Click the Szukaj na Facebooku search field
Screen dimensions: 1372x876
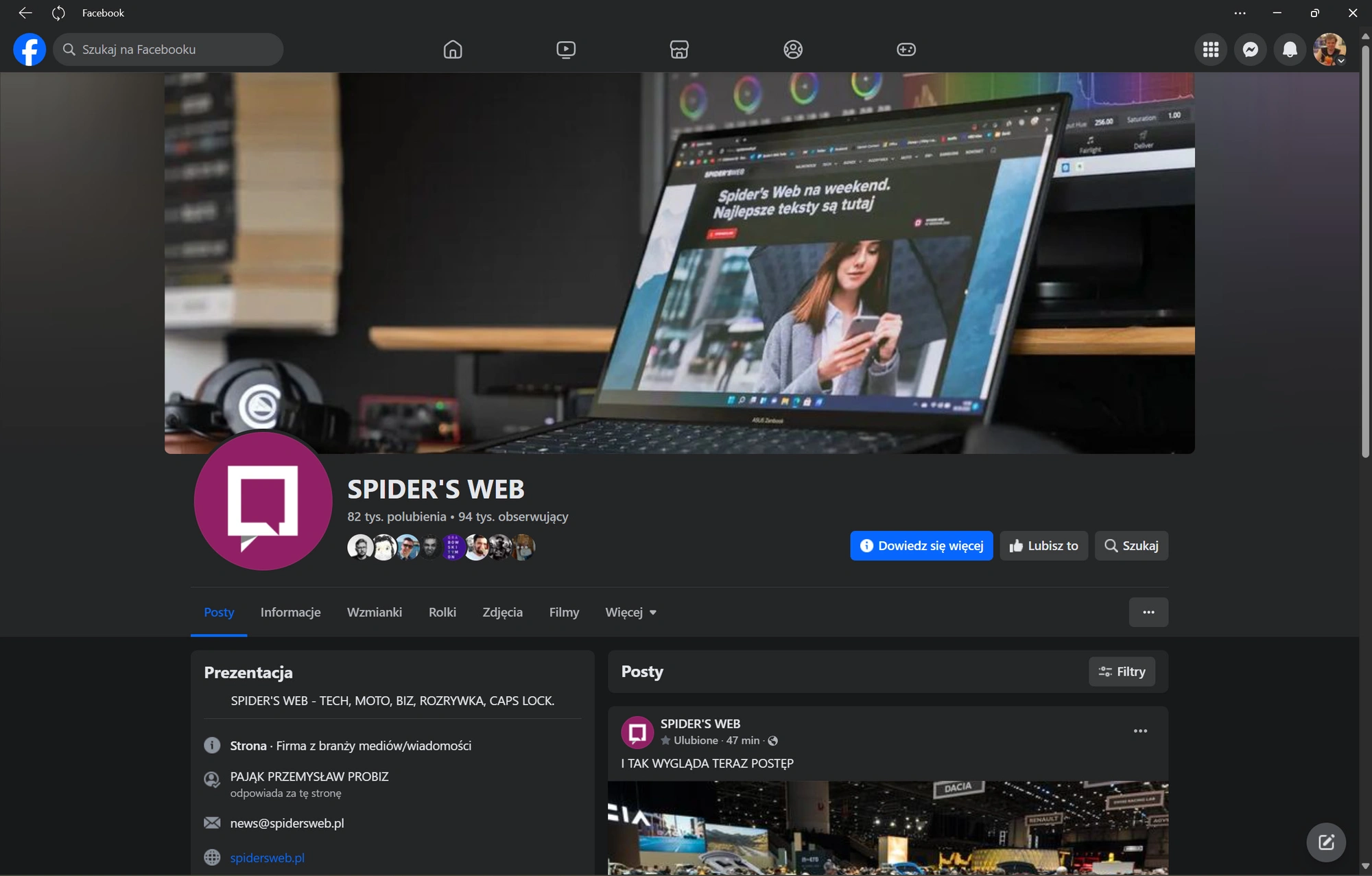[x=168, y=49]
